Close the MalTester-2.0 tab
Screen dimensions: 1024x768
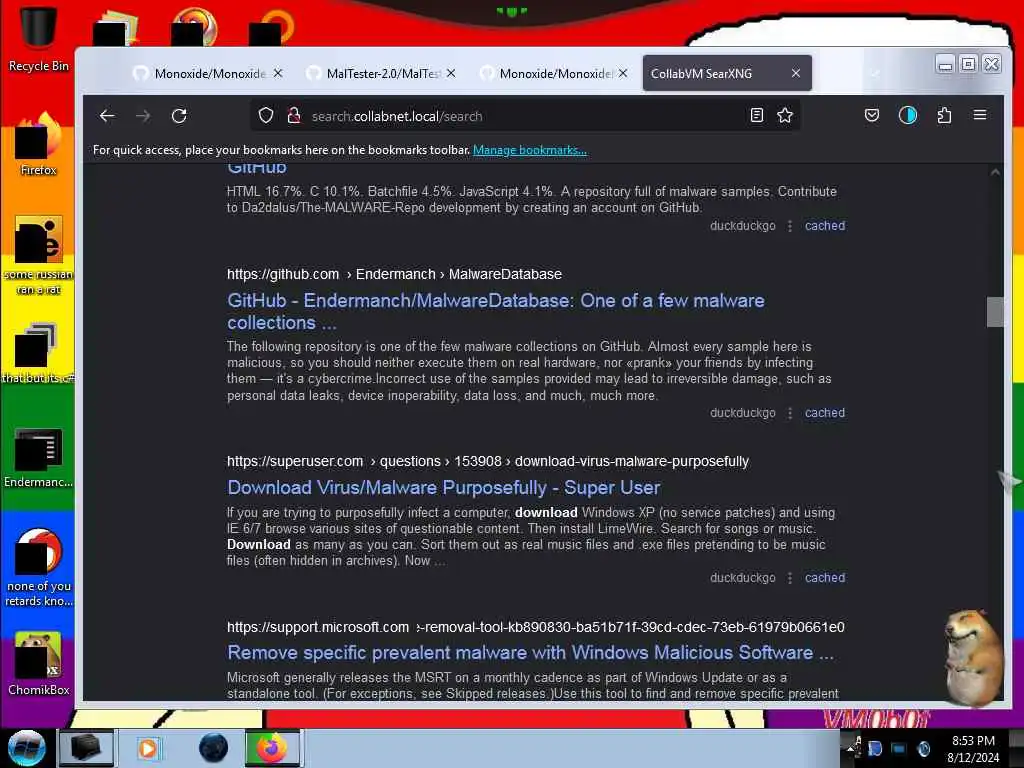451,73
